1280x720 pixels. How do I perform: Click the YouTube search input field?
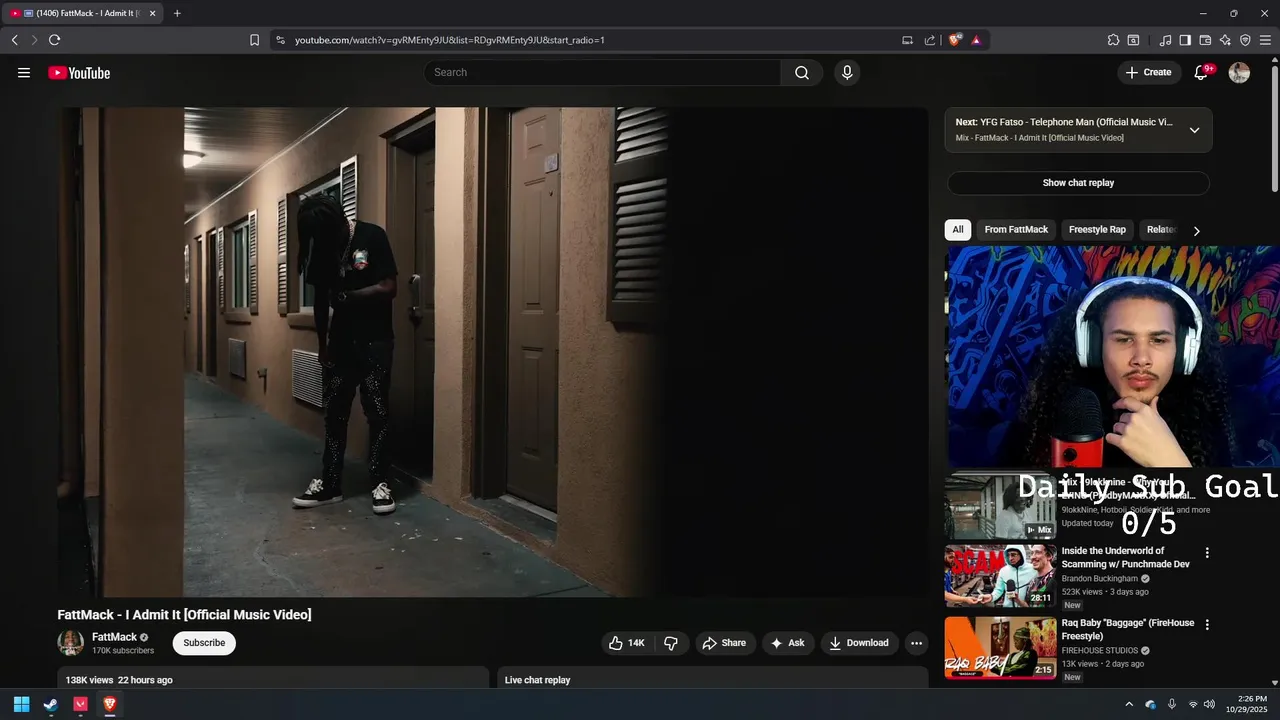[x=602, y=72]
